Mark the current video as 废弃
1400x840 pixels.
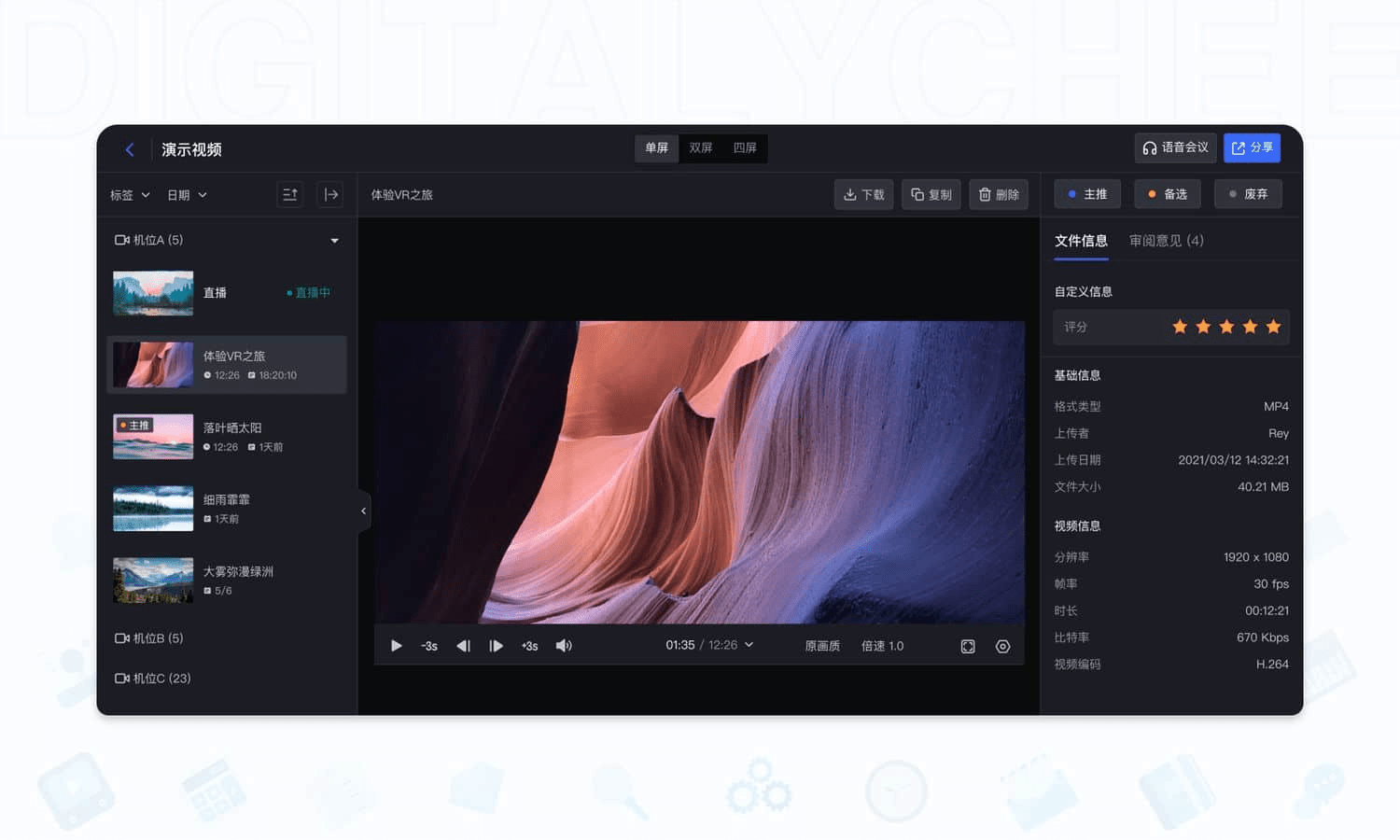pyautogui.click(x=1248, y=193)
